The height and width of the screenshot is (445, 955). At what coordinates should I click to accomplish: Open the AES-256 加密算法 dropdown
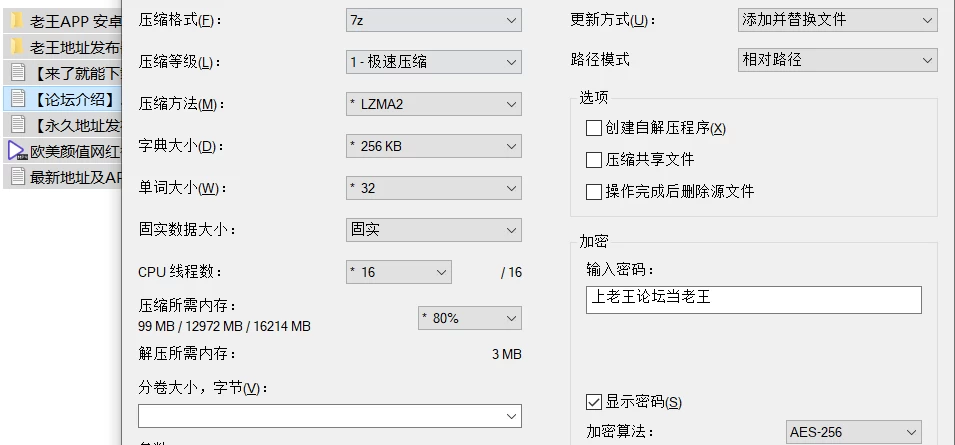[853, 432]
